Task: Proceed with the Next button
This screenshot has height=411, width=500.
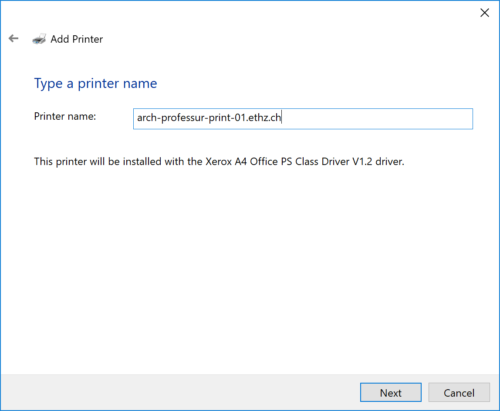Action: pyautogui.click(x=391, y=393)
